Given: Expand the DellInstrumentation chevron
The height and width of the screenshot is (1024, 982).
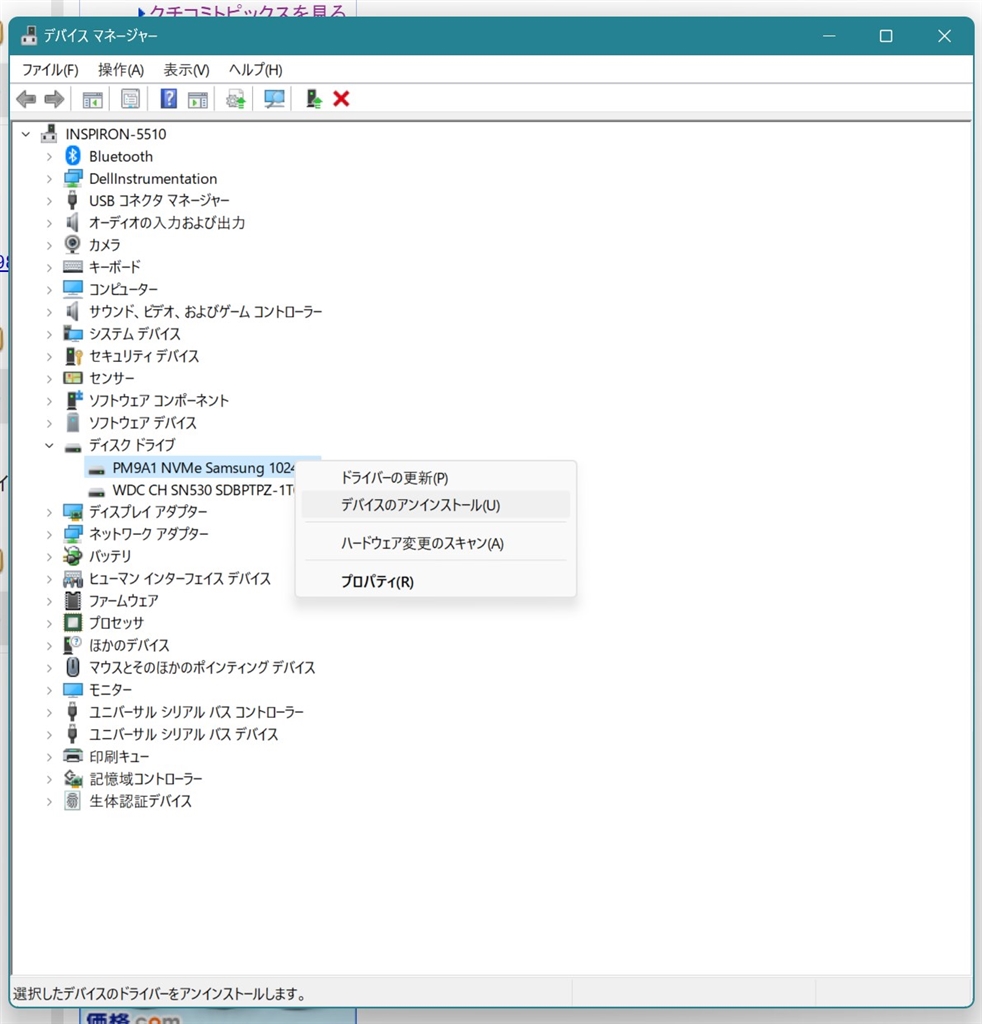Looking at the screenshot, I should pyautogui.click(x=49, y=179).
